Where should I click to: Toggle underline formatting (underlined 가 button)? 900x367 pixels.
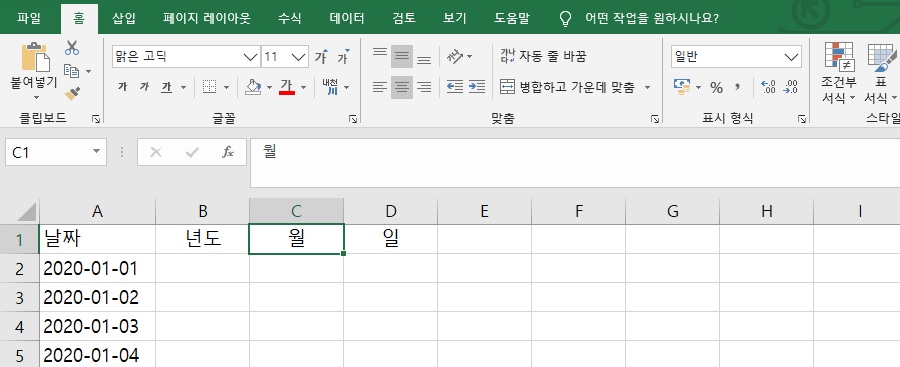166,87
